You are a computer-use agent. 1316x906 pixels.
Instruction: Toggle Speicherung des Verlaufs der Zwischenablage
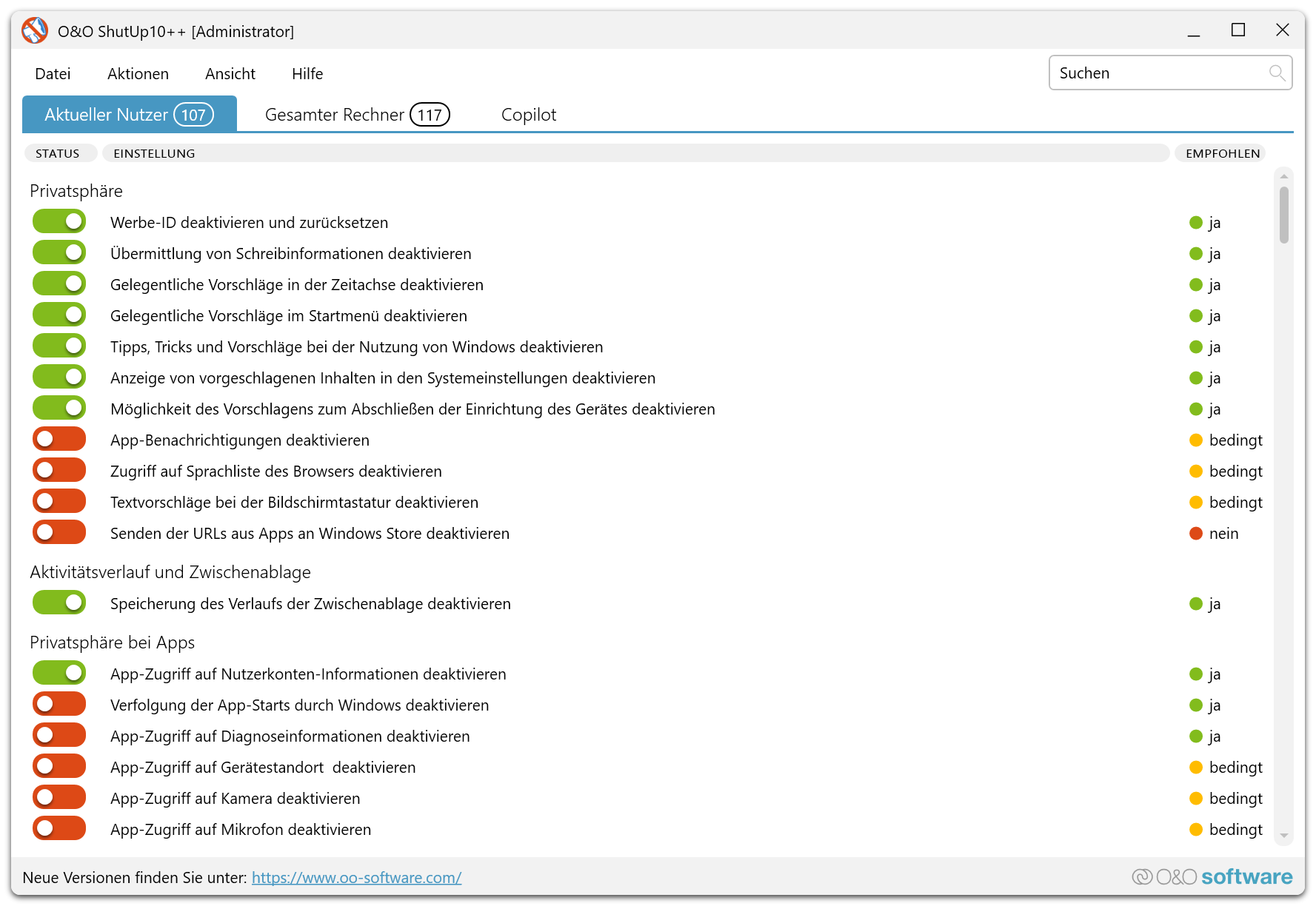pyautogui.click(x=59, y=603)
